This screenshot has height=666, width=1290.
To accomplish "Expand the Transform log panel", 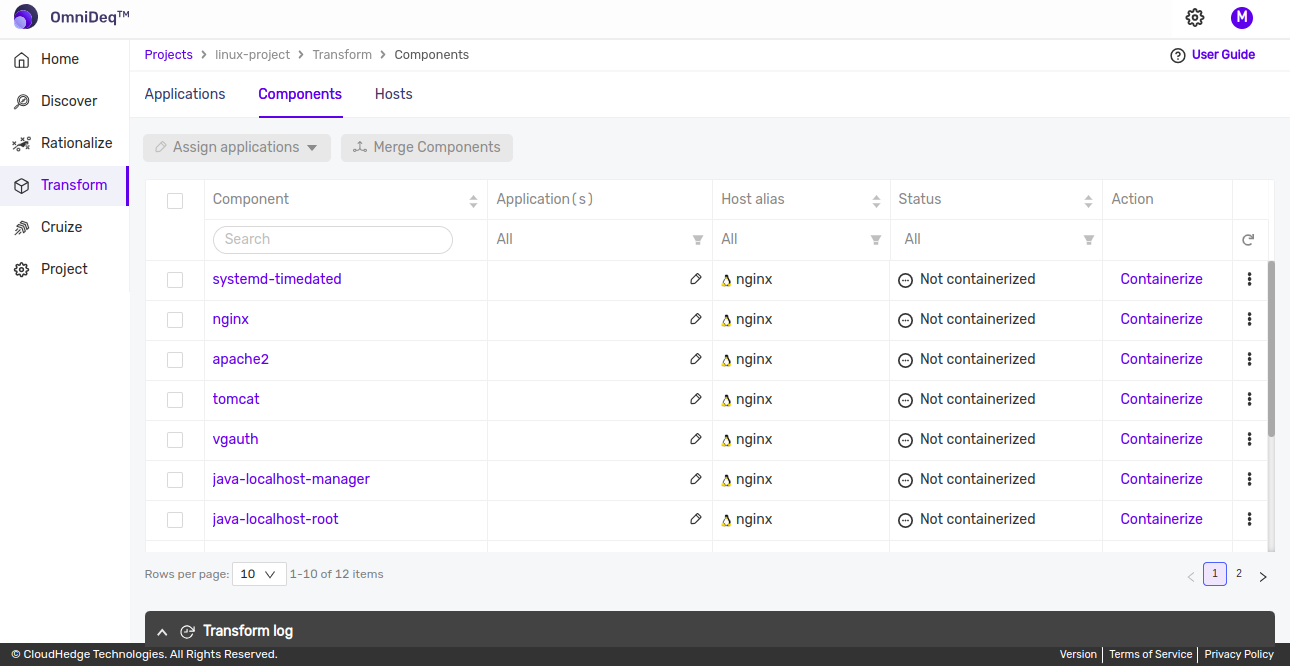I will pos(162,632).
